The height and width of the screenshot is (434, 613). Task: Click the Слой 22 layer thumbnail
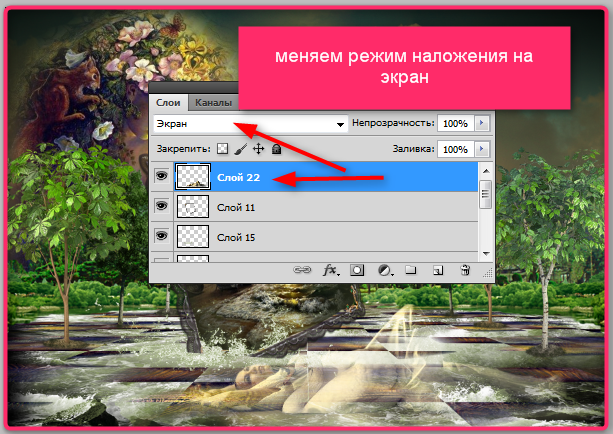193,177
